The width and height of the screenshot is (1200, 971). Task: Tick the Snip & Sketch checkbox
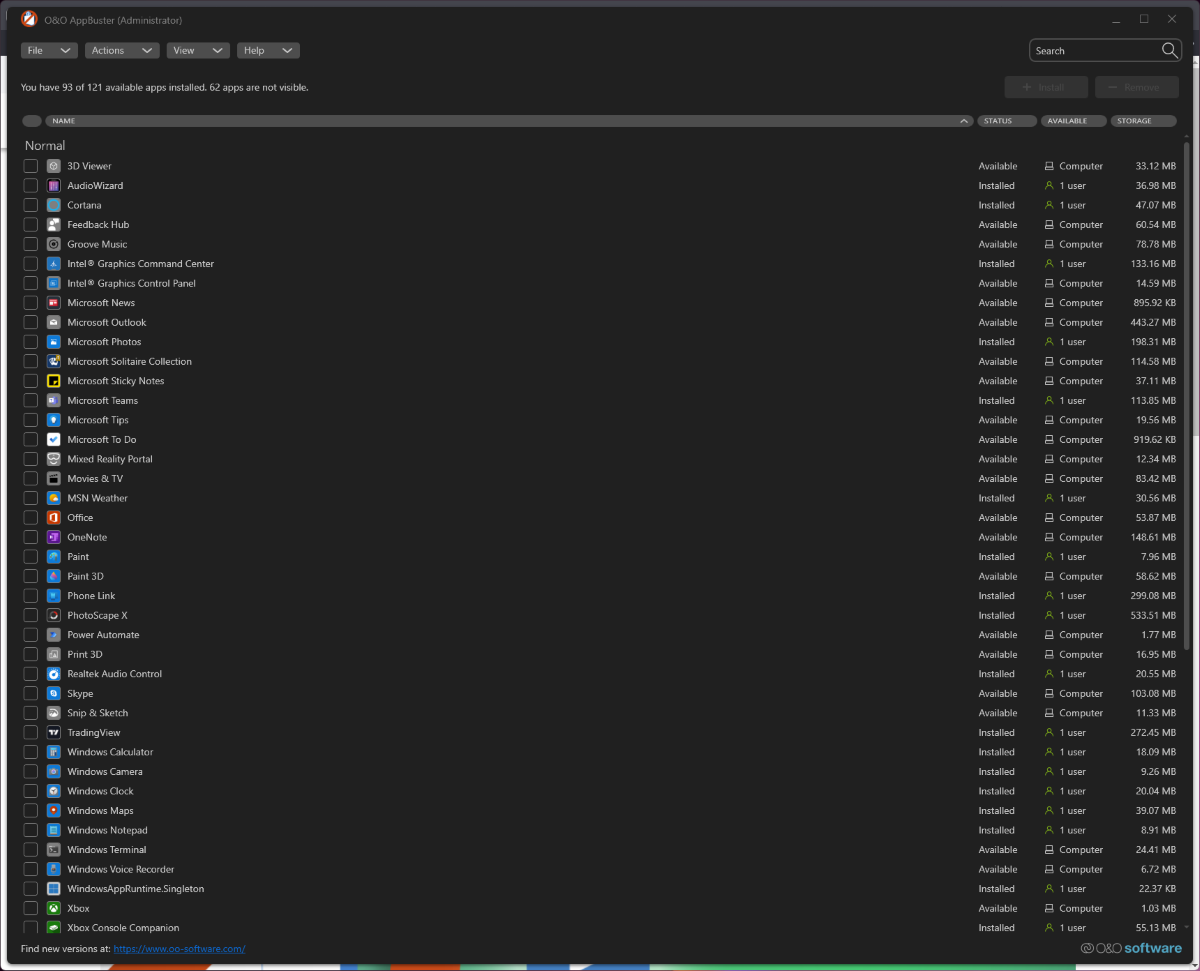[x=31, y=713]
